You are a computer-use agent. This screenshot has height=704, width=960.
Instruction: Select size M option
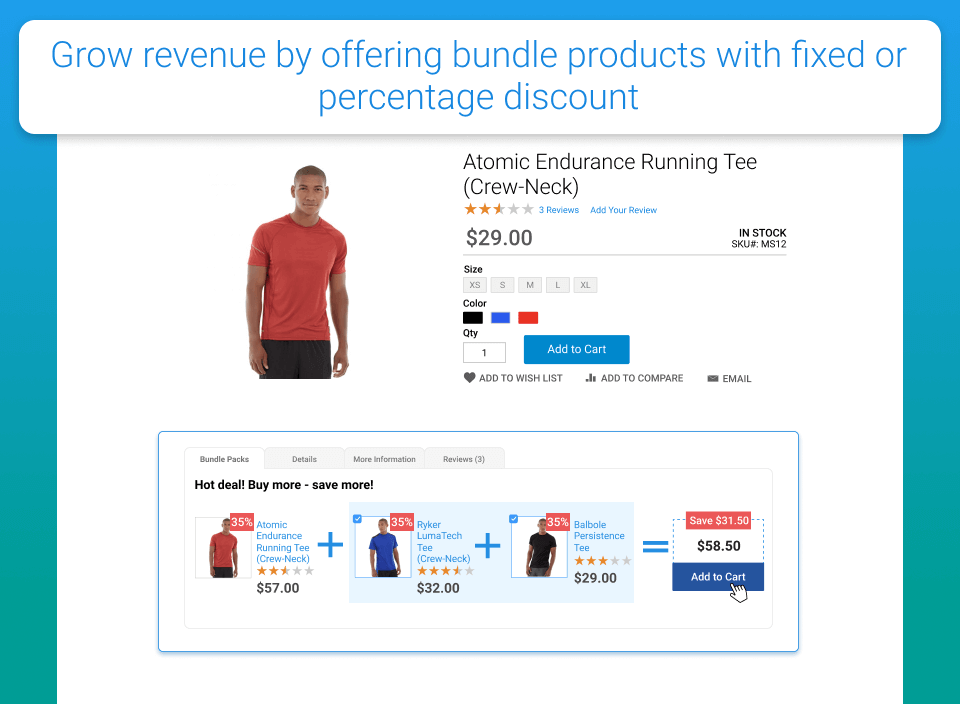point(530,285)
